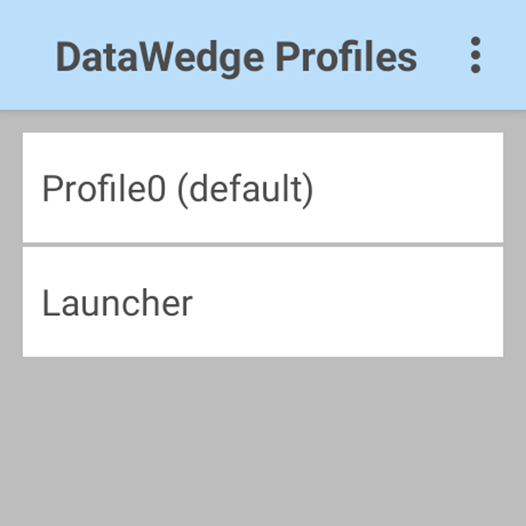Click the word "Profiles" in the header

pyautogui.click(x=346, y=56)
